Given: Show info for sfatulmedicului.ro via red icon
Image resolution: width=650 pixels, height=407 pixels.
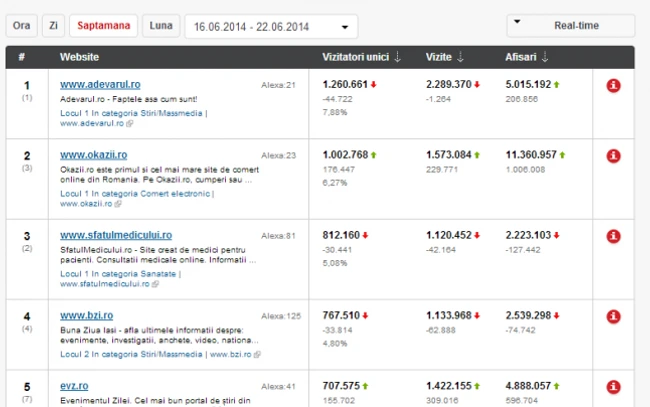Looking at the screenshot, I should click(614, 236).
